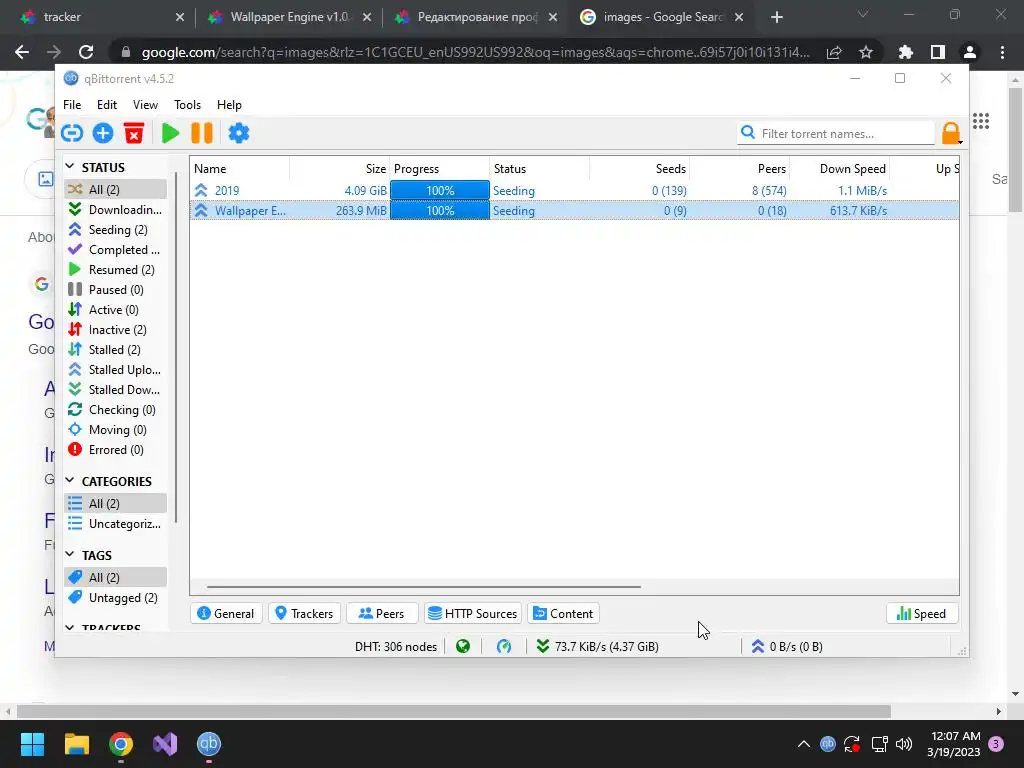Image resolution: width=1024 pixels, height=768 pixels.
Task: Open the Edit menu
Action: pyautogui.click(x=106, y=104)
